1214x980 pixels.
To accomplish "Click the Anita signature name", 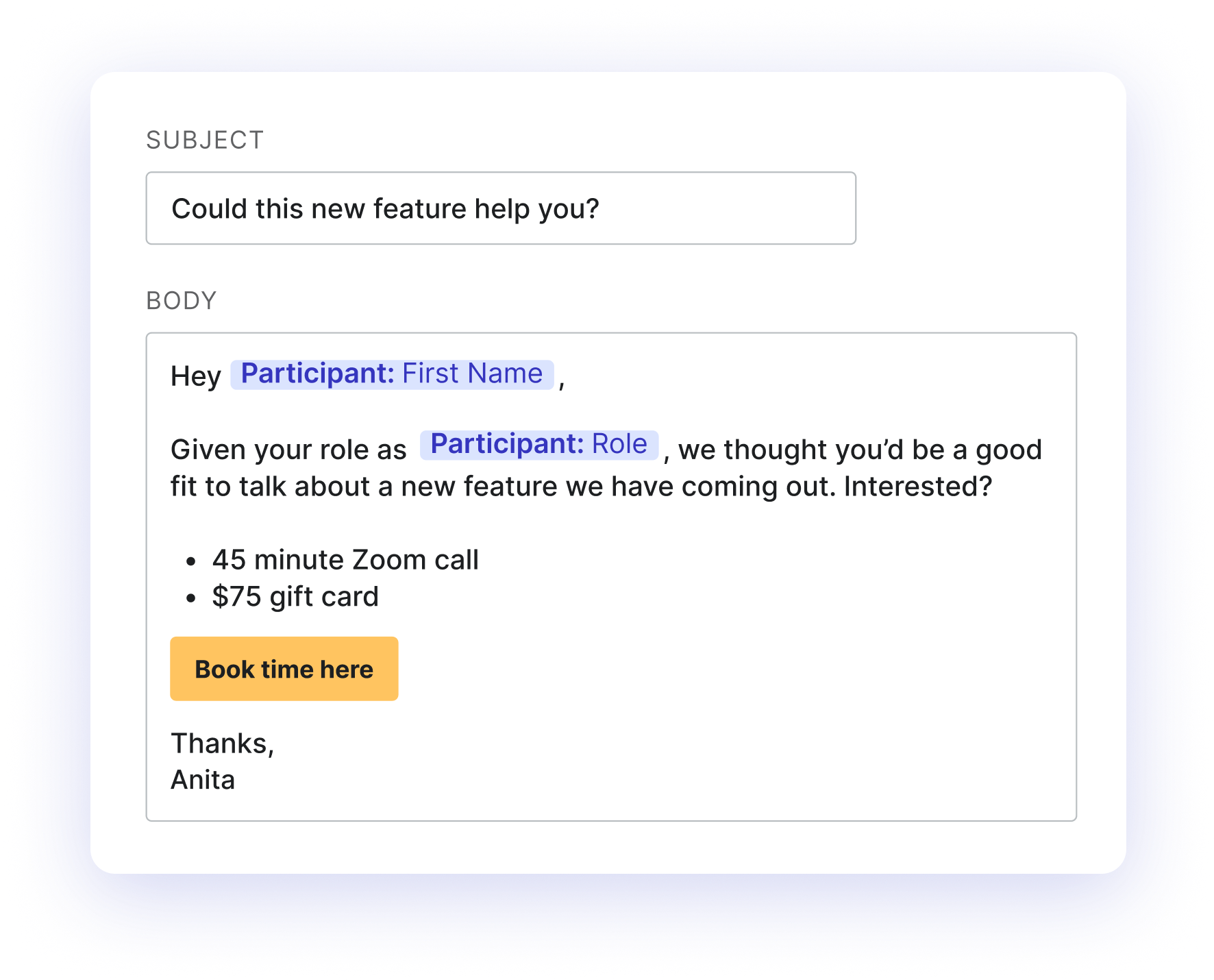I will click(203, 779).
